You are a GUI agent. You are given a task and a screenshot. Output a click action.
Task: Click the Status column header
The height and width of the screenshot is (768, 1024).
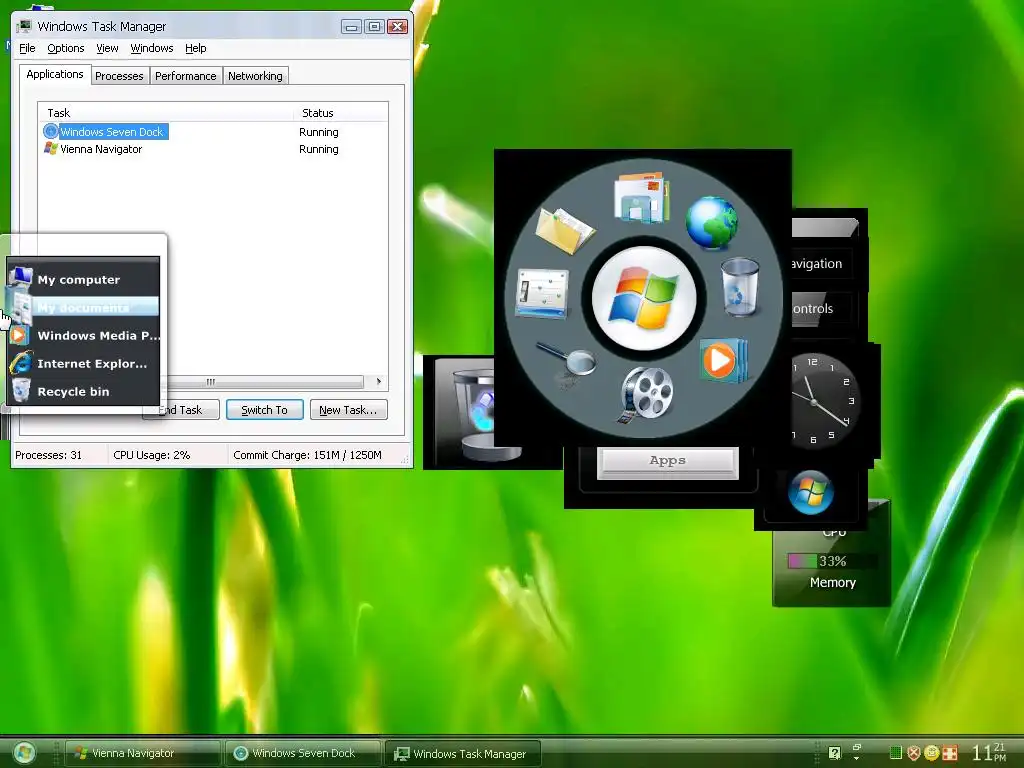341,113
